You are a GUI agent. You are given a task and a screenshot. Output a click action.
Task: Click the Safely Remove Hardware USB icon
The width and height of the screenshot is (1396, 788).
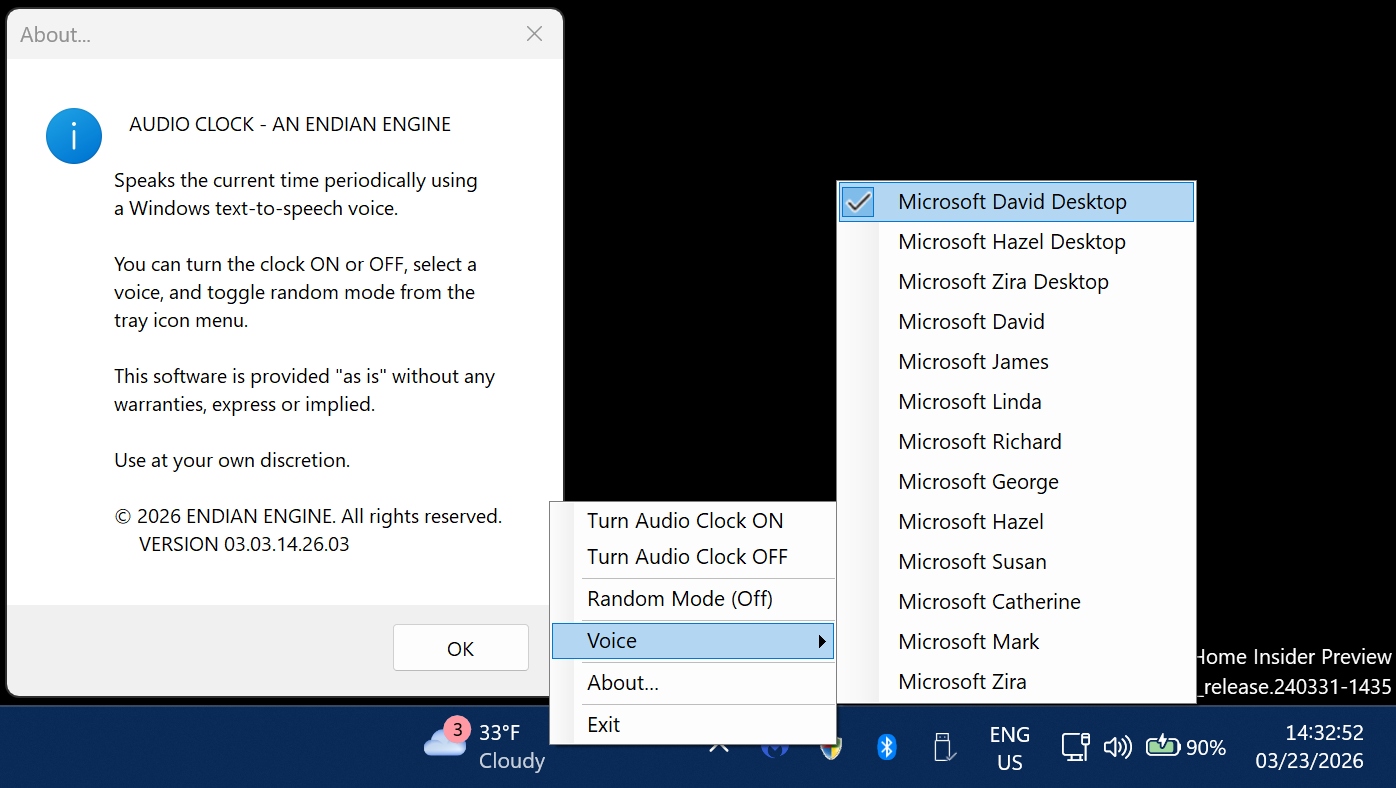tap(945, 747)
